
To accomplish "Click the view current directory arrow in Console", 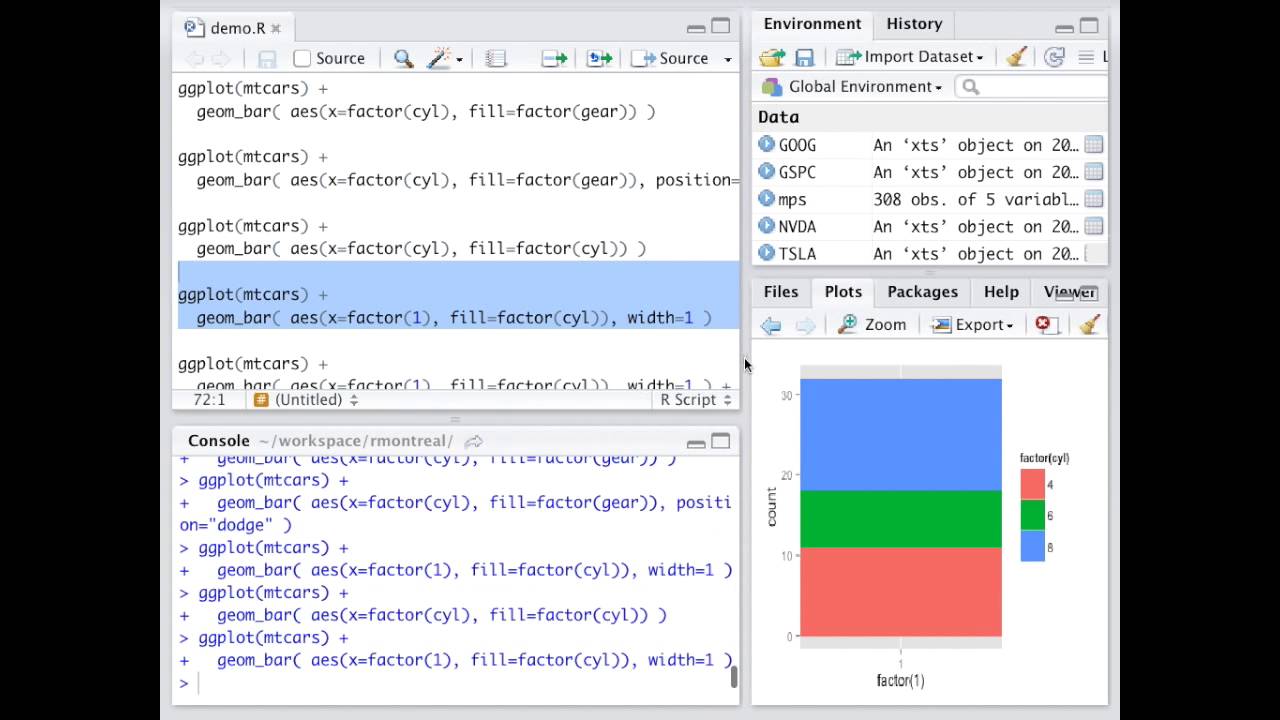I will 474,441.
